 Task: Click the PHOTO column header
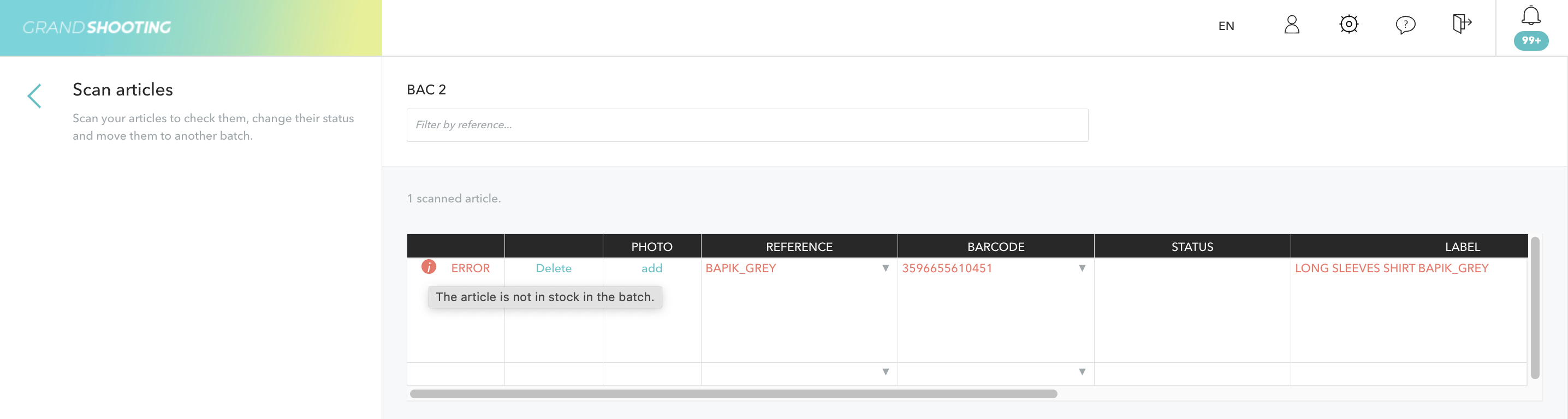[651, 247]
